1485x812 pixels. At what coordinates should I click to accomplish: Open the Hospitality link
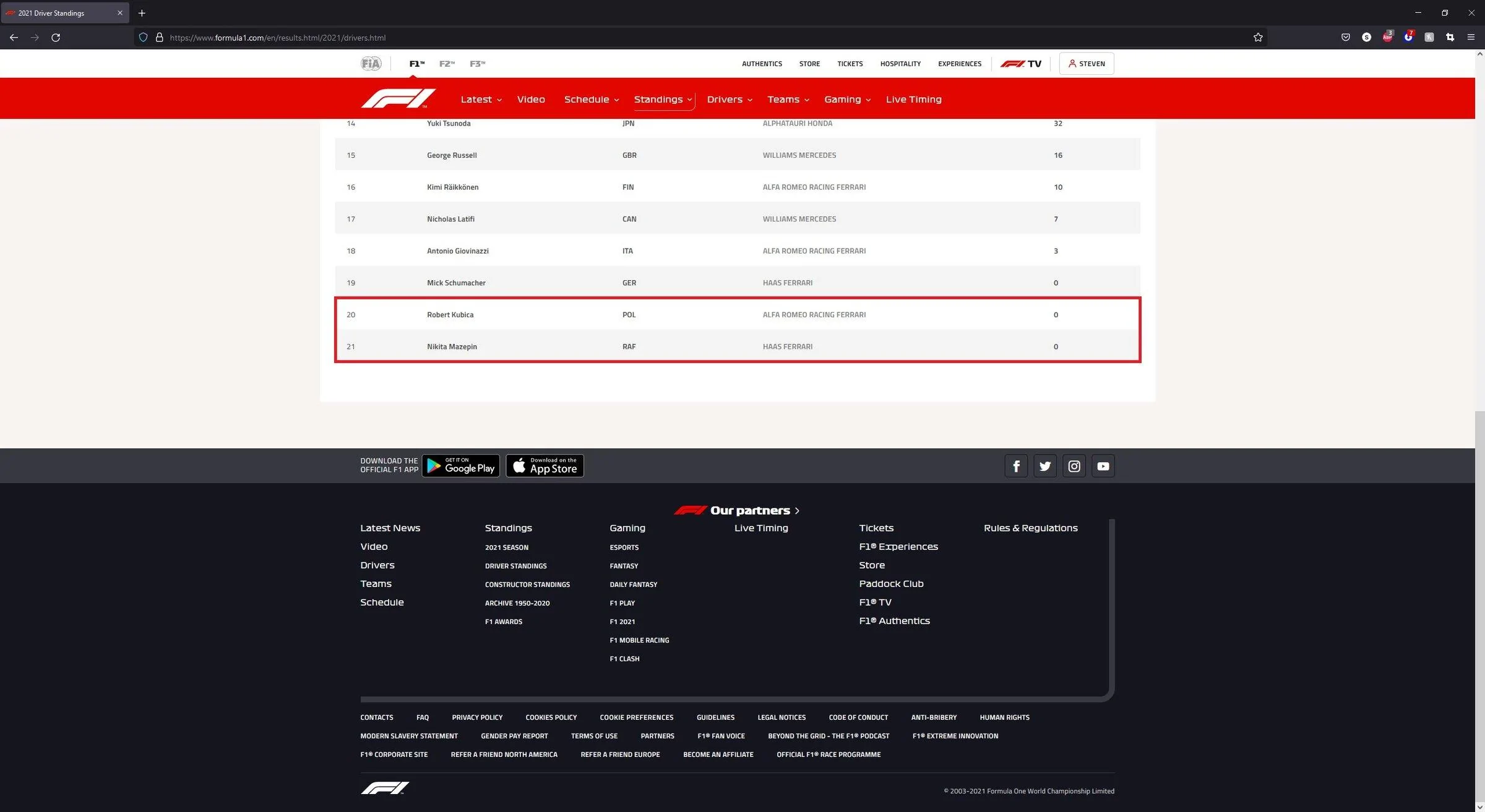[900, 64]
